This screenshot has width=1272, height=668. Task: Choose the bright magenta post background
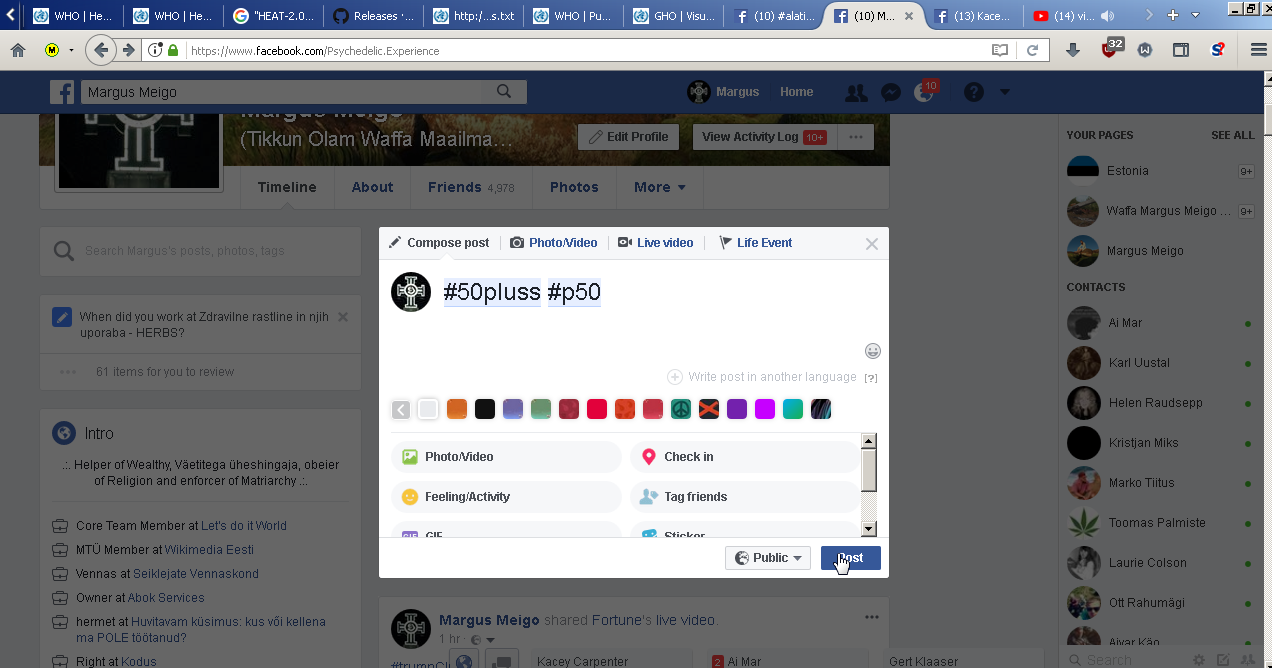765,409
